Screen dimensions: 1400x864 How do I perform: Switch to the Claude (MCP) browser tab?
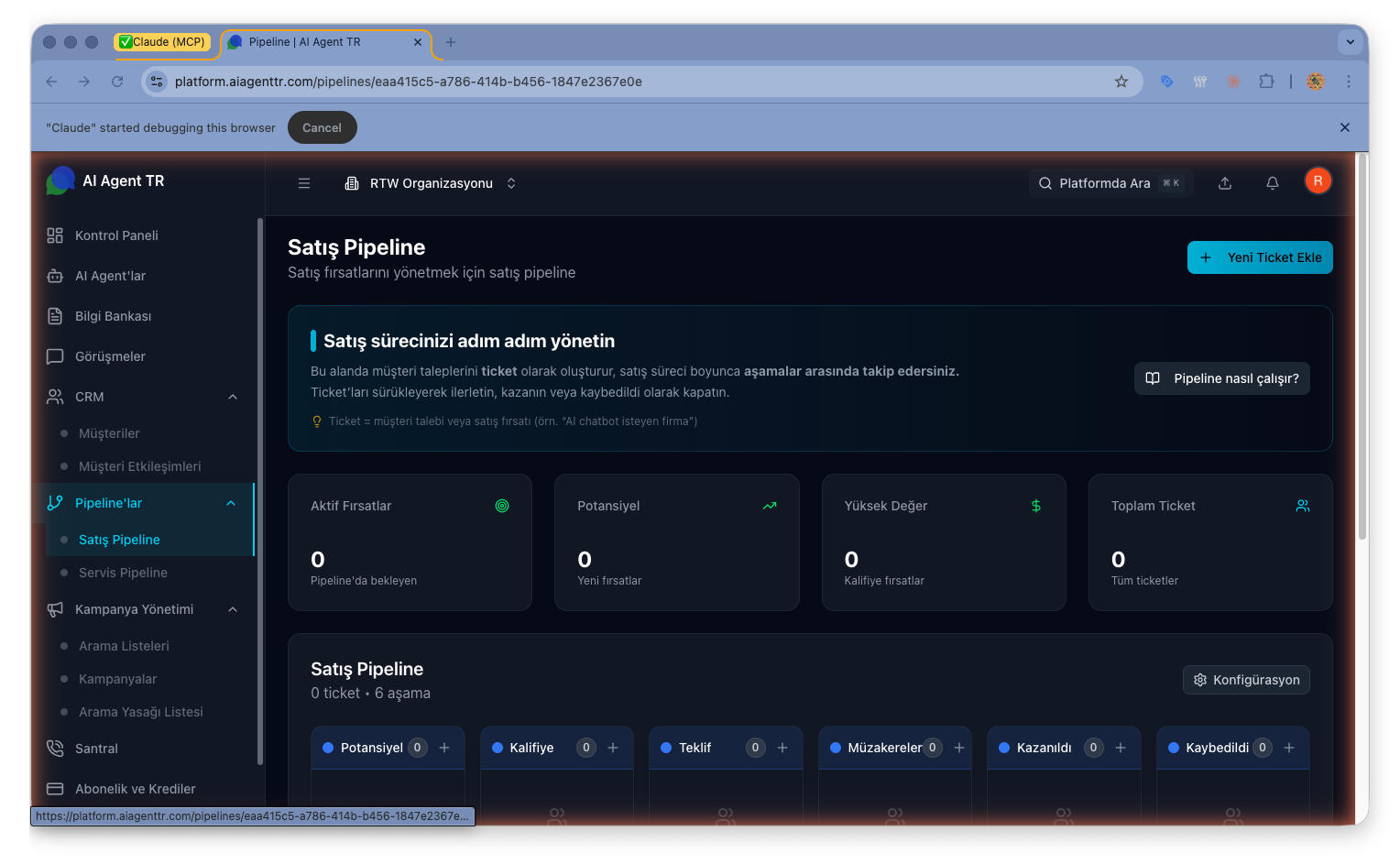pos(165,41)
